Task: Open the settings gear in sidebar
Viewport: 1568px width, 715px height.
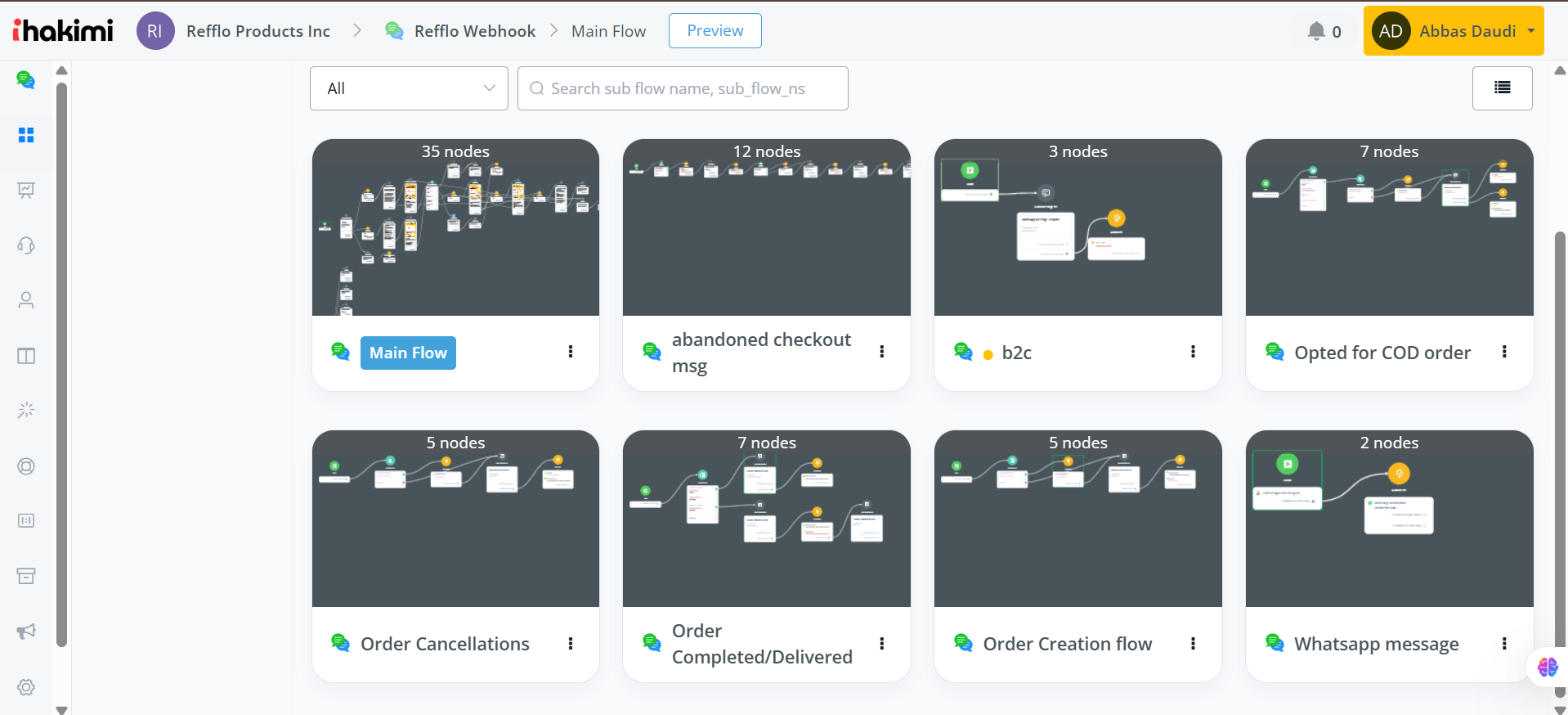Action: click(x=26, y=687)
